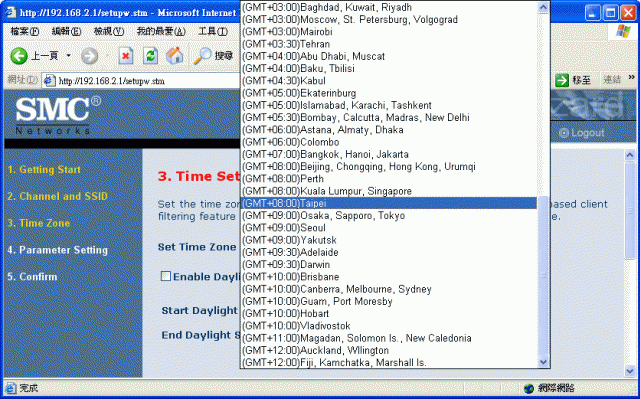Select (GMT+08:00)Kuala Lumpur, Singapore
This screenshot has height=399, width=640.
tap(389, 191)
